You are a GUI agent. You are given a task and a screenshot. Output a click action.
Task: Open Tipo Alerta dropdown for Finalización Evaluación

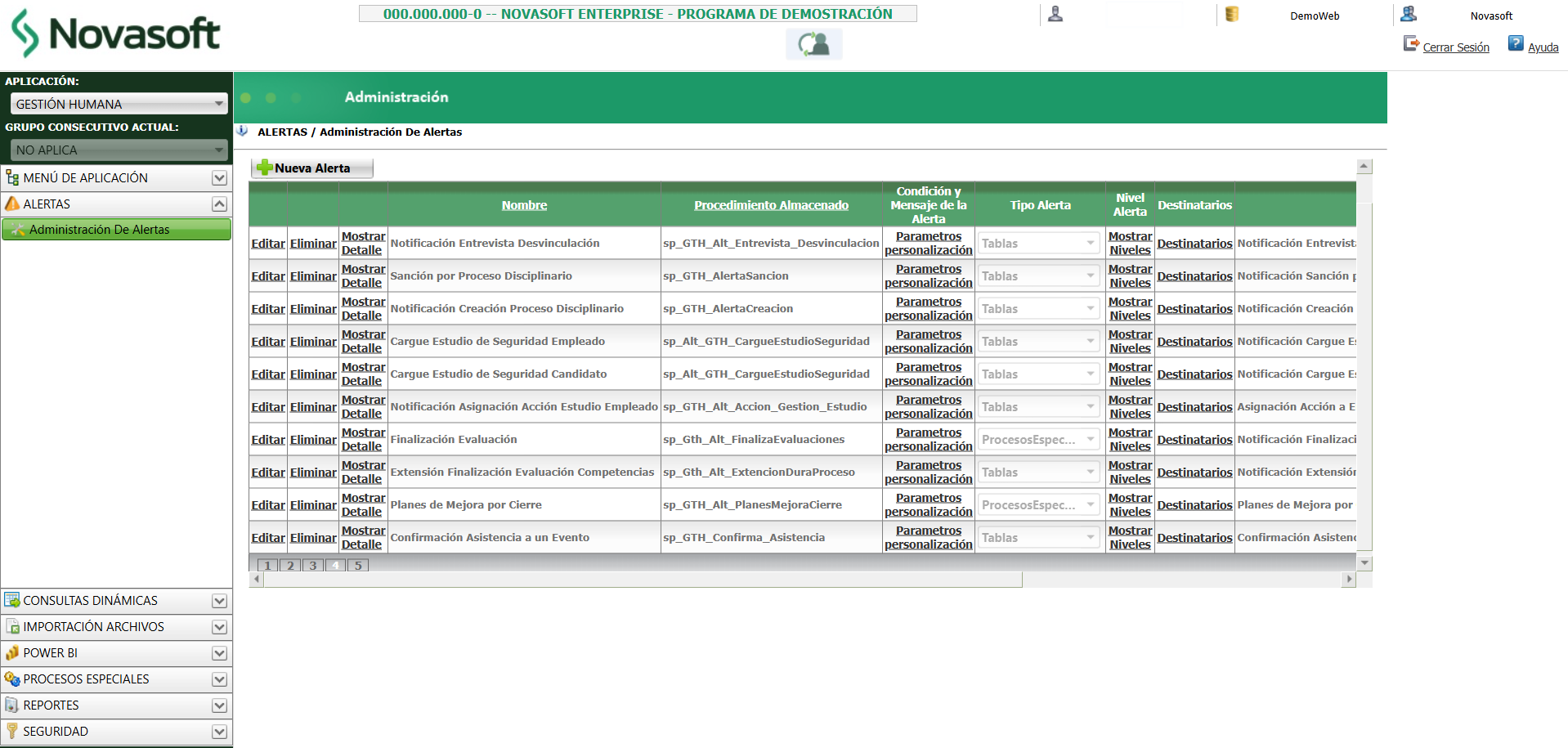[1039, 439]
